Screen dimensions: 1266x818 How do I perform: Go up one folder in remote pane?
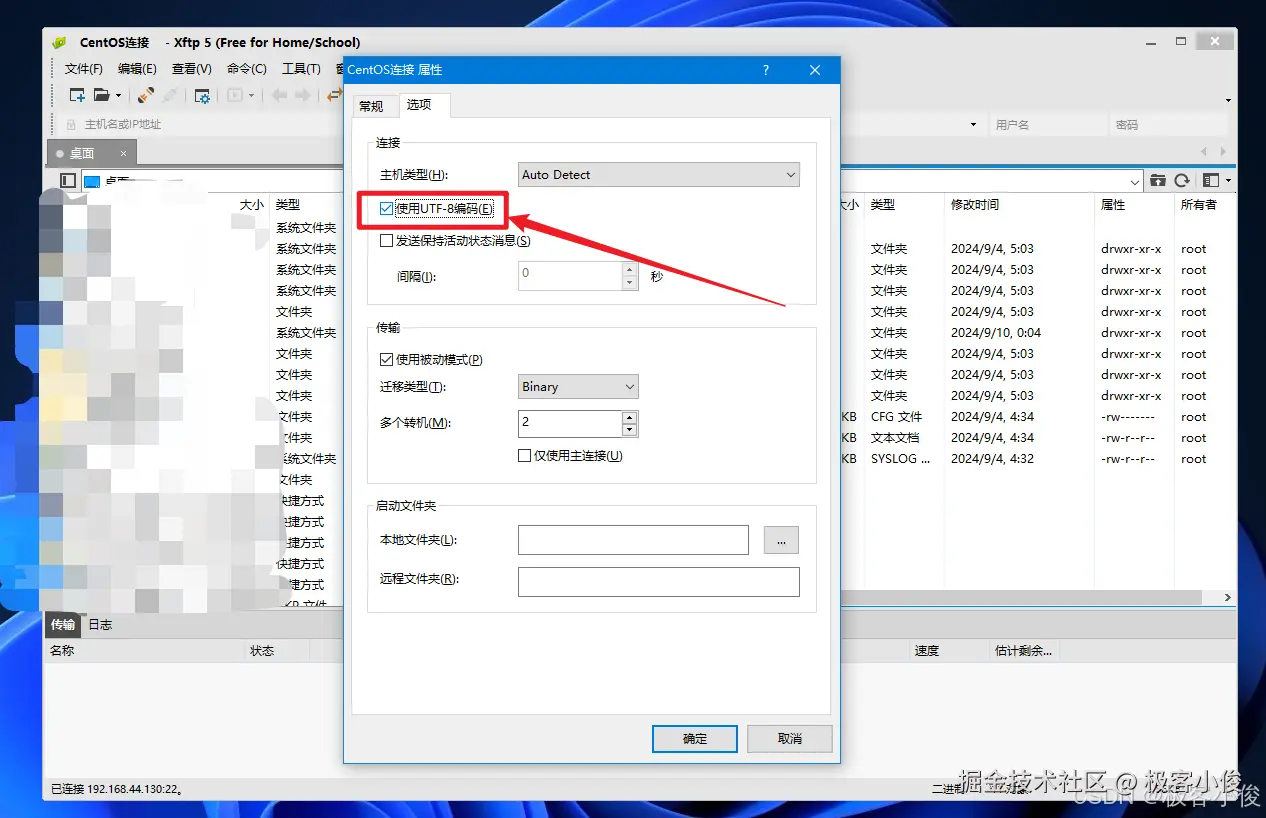tap(1158, 180)
